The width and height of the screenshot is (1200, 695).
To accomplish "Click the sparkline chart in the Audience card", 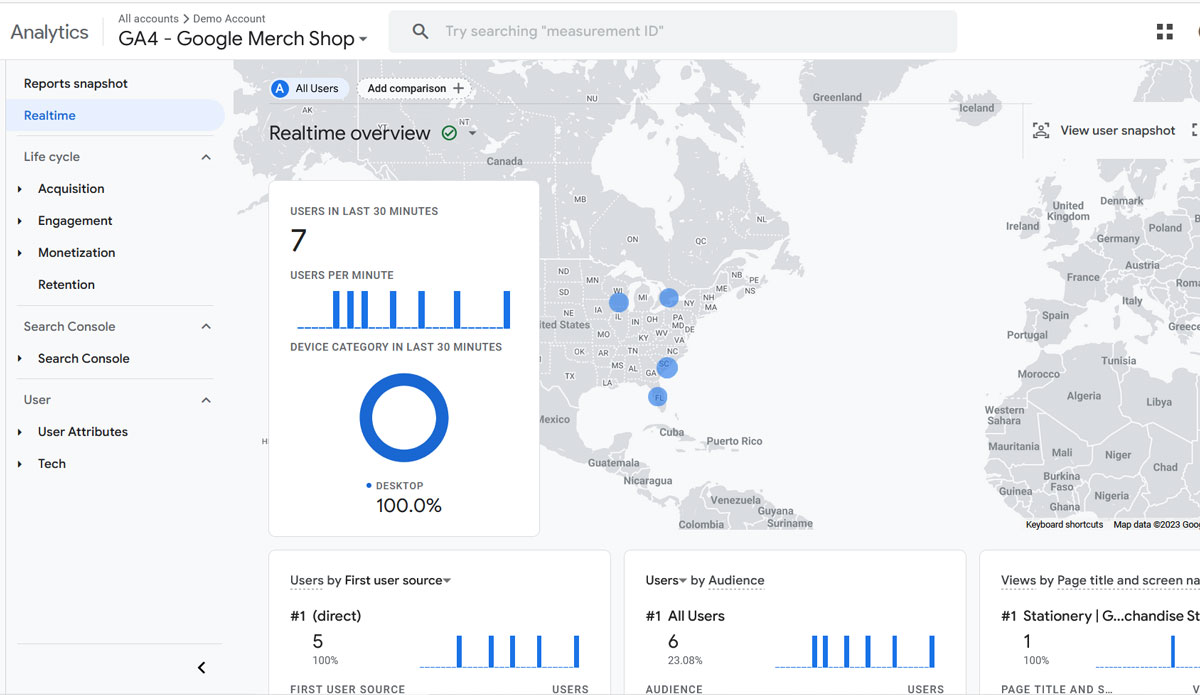I will point(856,651).
